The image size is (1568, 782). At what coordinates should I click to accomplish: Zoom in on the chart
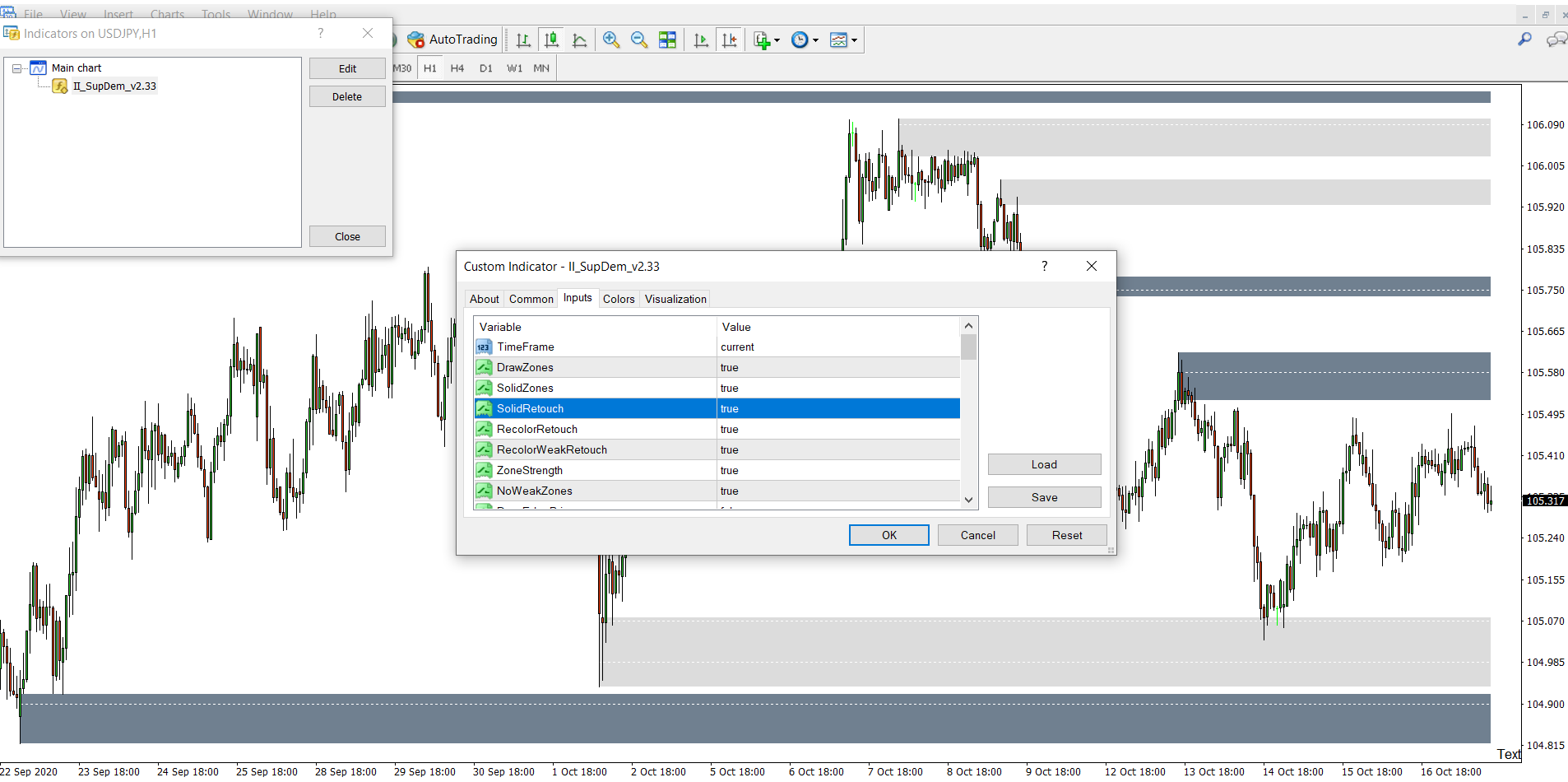coord(611,40)
